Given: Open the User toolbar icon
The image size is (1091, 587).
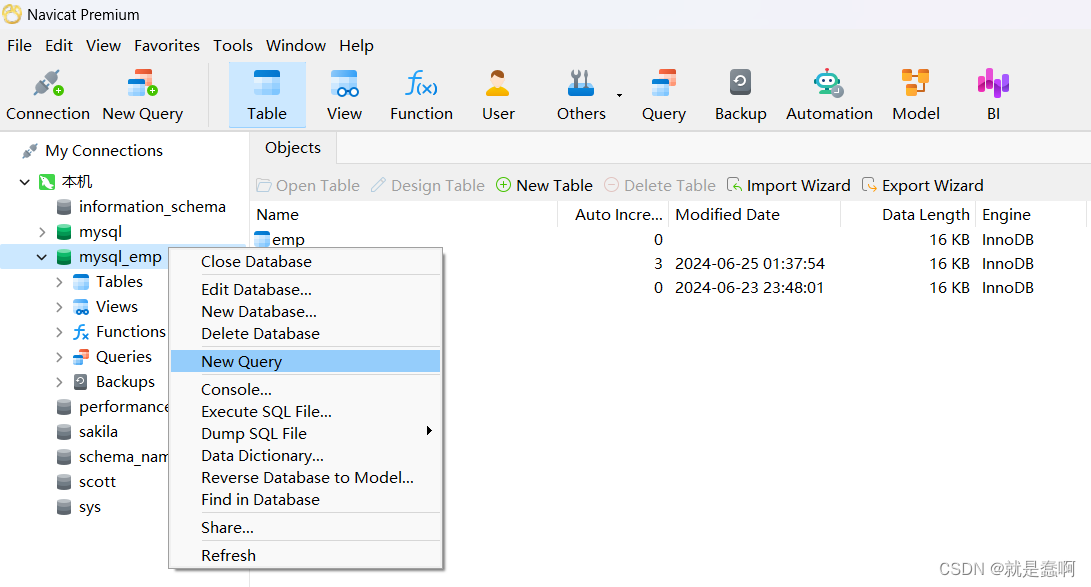Looking at the screenshot, I should pyautogui.click(x=498, y=83).
